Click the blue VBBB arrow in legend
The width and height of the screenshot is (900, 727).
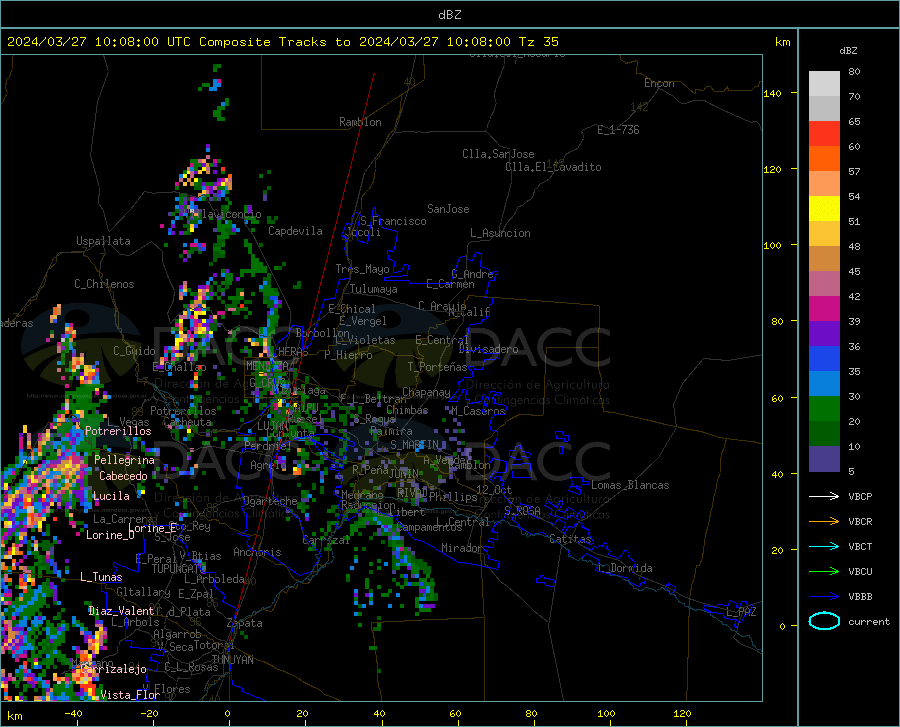click(824, 597)
